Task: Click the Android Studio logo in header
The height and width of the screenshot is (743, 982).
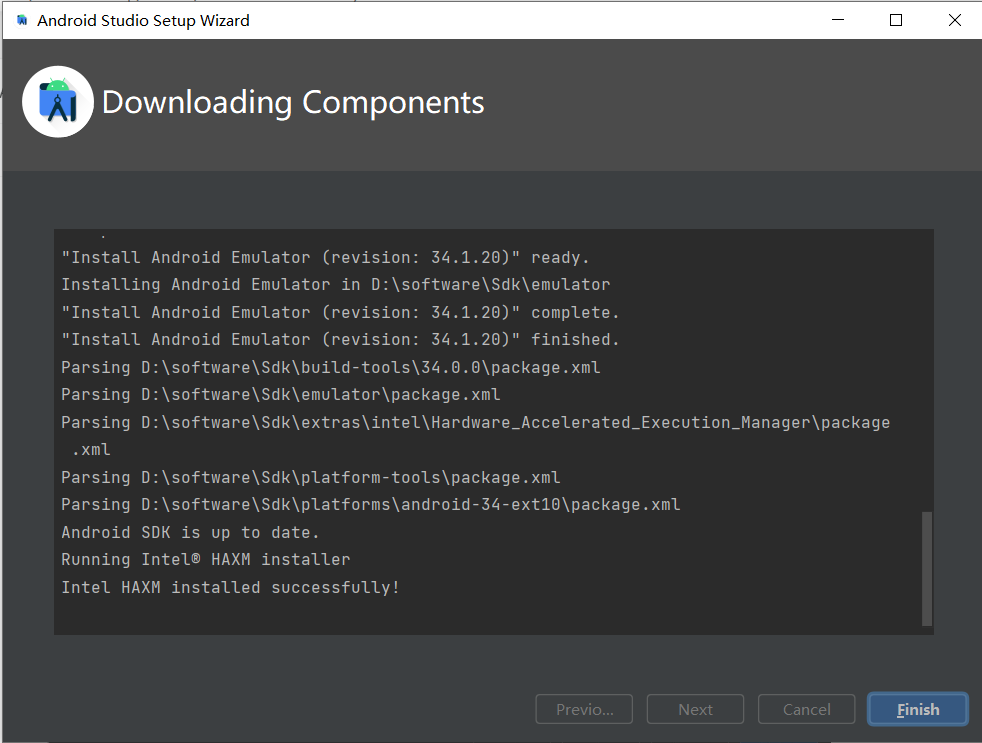Action: click(58, 101)
